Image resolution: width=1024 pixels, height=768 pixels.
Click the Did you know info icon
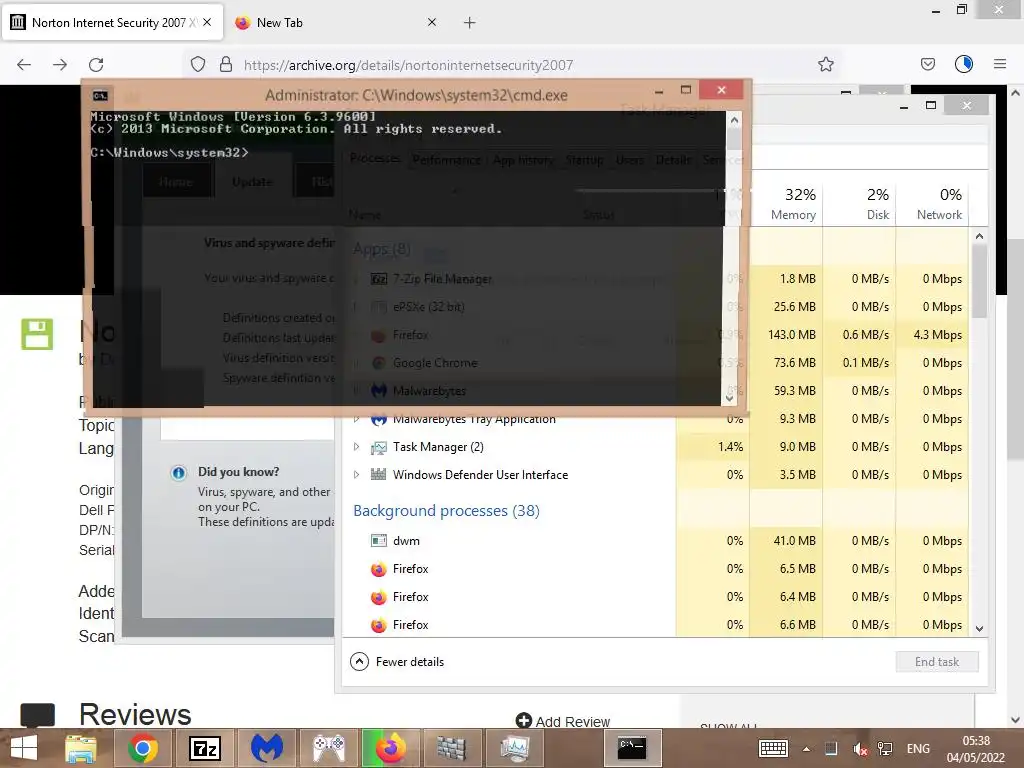coord(178,473)
